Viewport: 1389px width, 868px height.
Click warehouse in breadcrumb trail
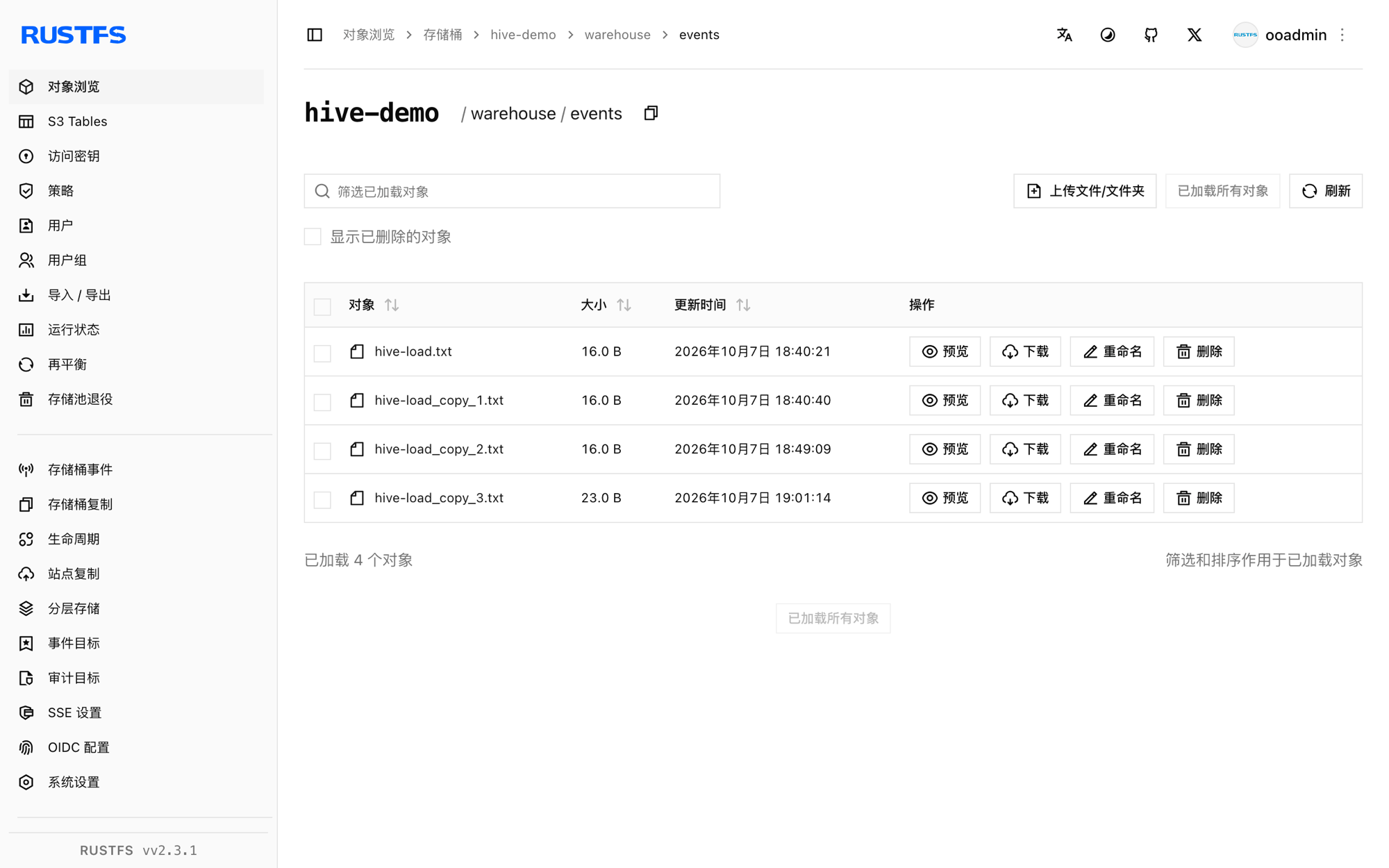coord(617,35)
